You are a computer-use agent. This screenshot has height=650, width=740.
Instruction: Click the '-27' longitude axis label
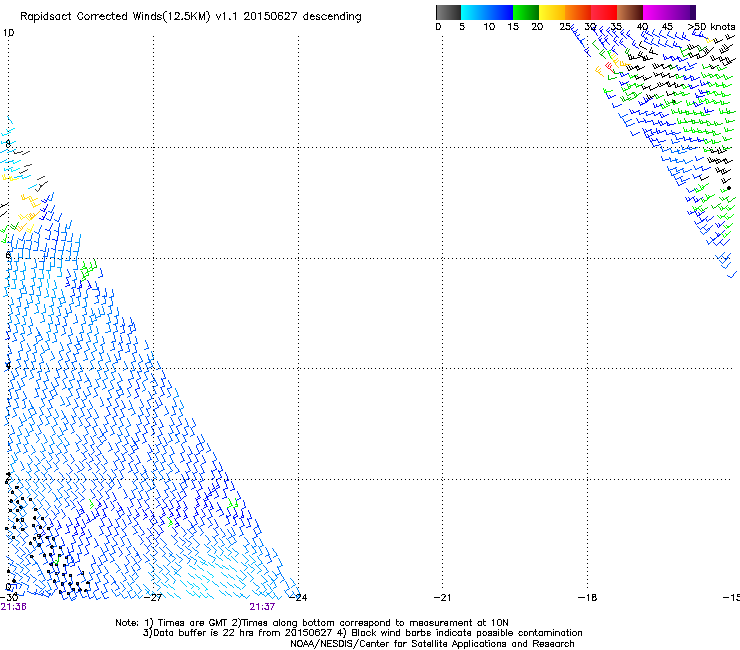pyautogui.click(x=153, y=597)
